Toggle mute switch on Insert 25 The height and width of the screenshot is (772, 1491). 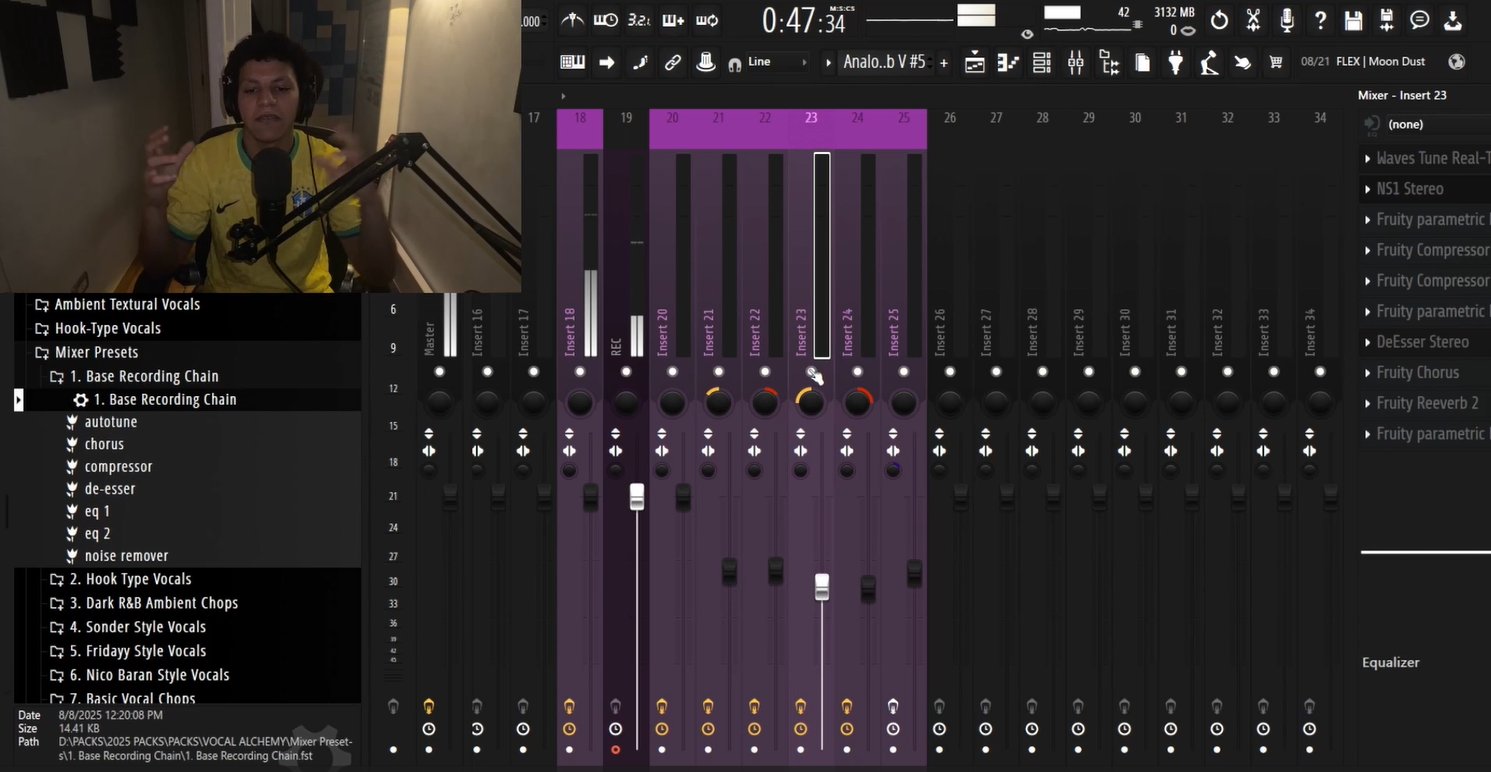pyautogui.click(x=903, y=372)
